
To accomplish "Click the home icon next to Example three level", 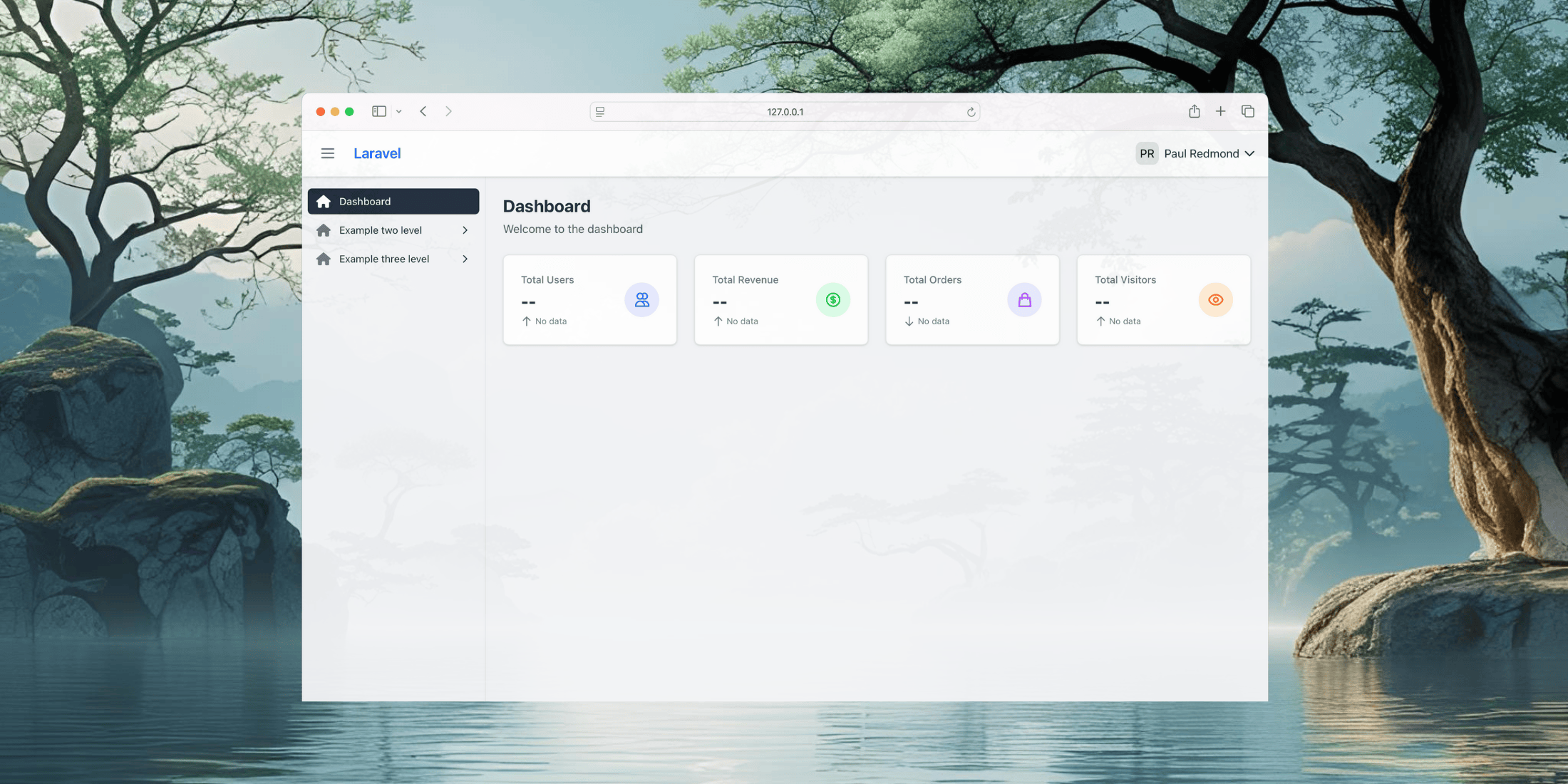I will pos(324,259).
